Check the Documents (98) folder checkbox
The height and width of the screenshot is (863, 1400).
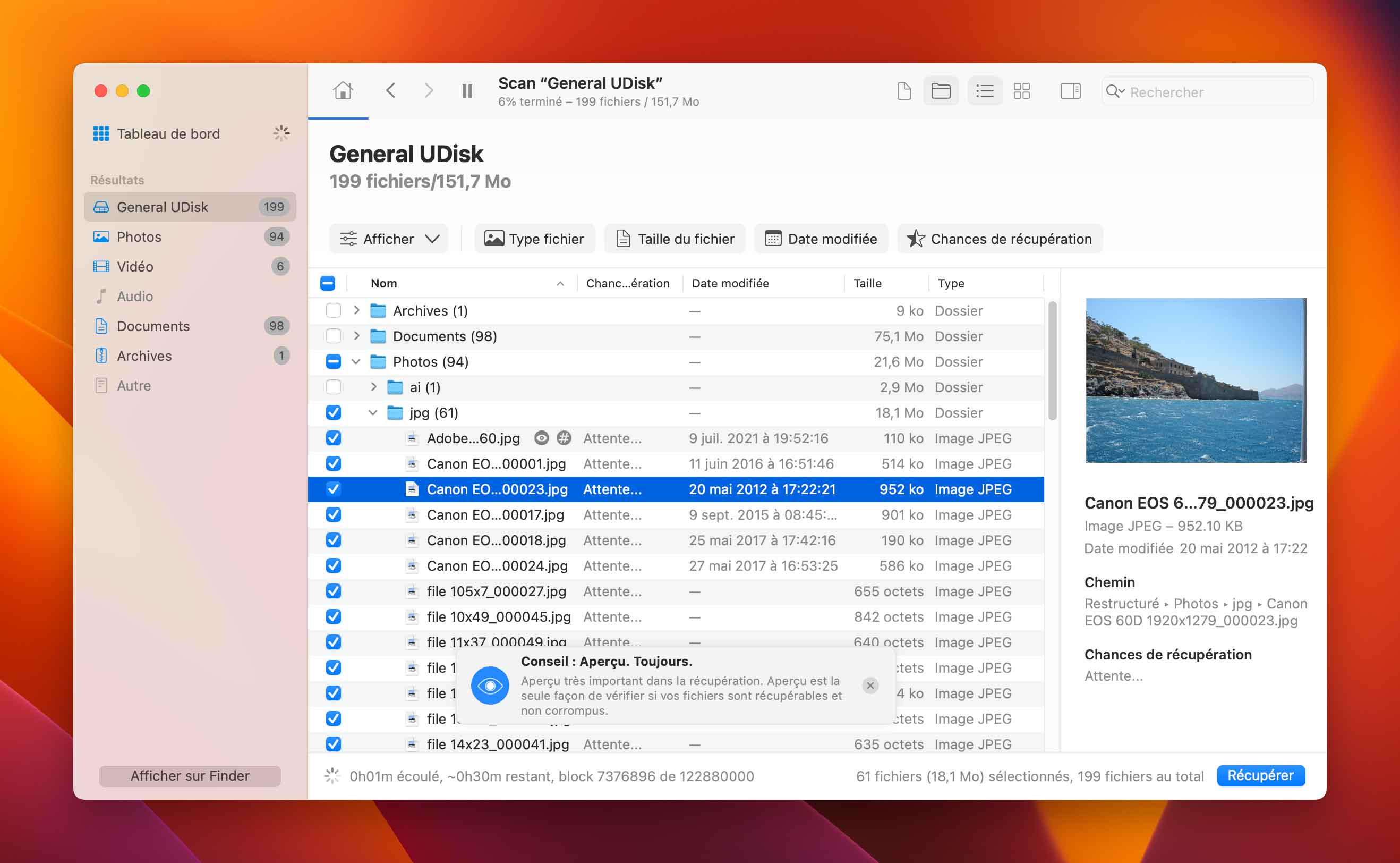333,336
